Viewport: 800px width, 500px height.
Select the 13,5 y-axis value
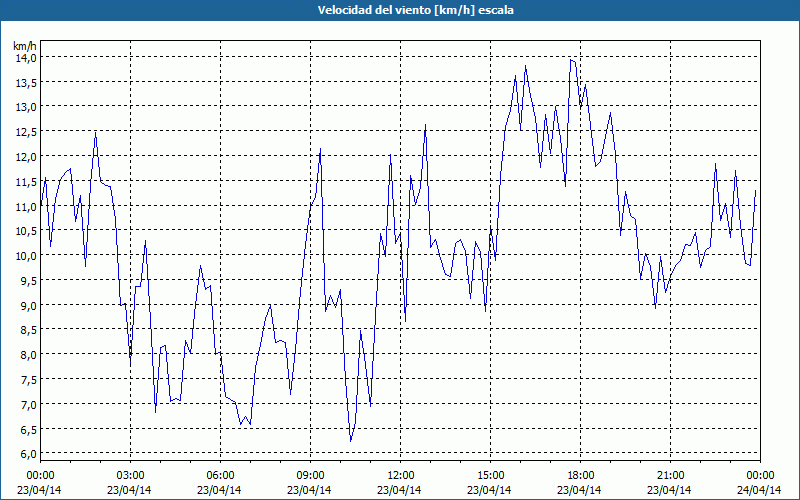(25, 82)
